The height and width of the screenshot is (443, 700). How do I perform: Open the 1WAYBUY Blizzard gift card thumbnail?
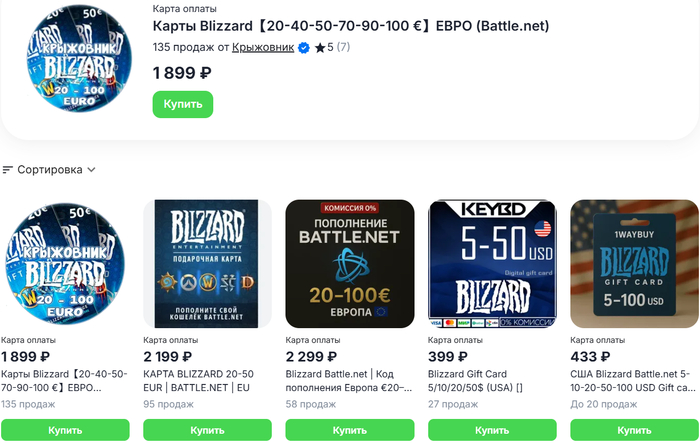[x=634, y=265]
